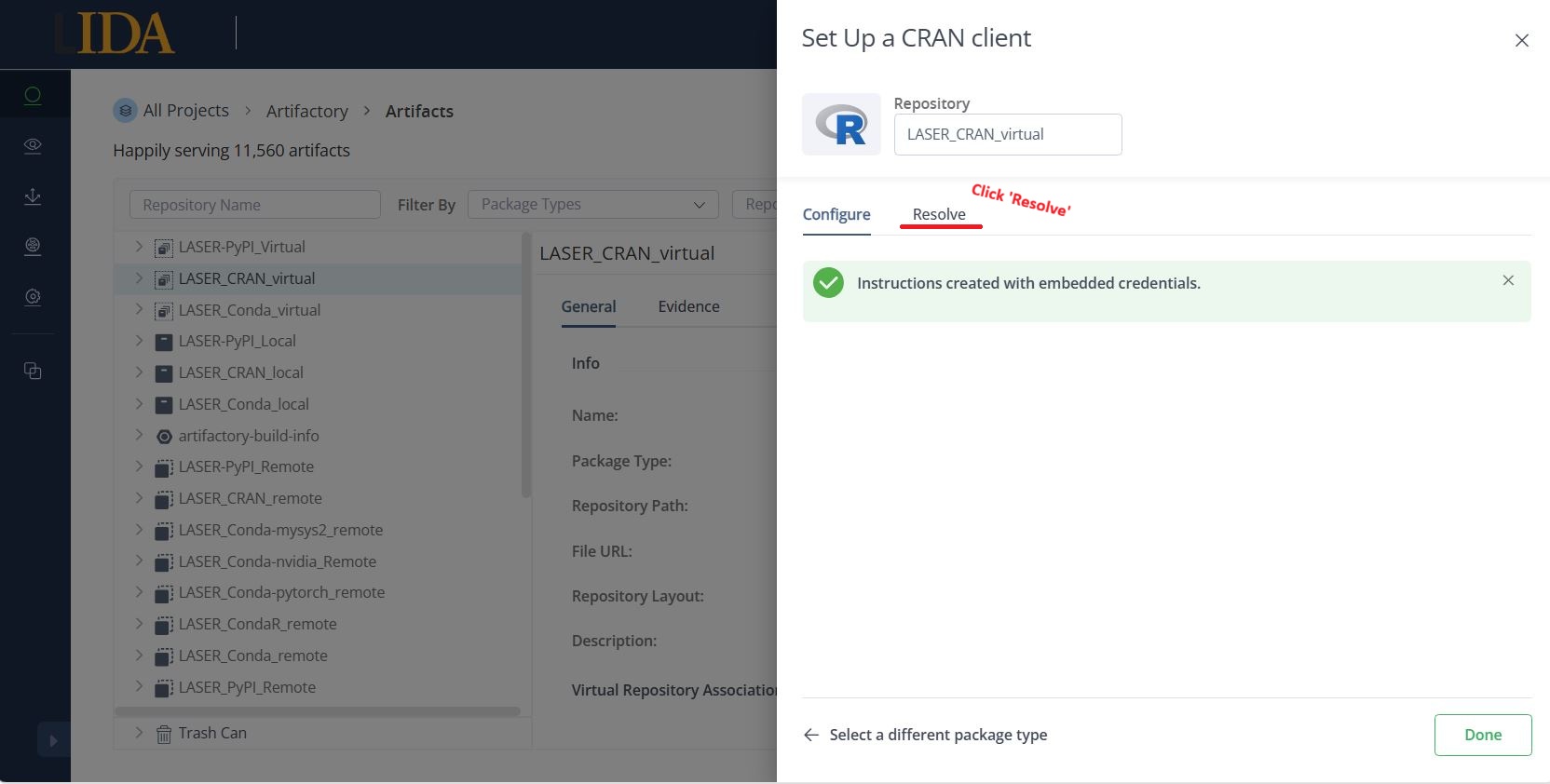This screenshot has height=784, width=1550.
Task: Click the repository tree vertical scrollbar
Action: point(526,365)
